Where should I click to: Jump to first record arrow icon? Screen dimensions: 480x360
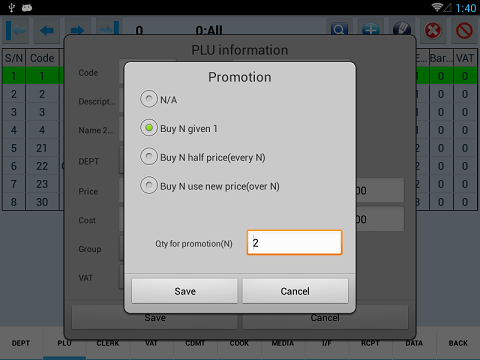[15, 31]
